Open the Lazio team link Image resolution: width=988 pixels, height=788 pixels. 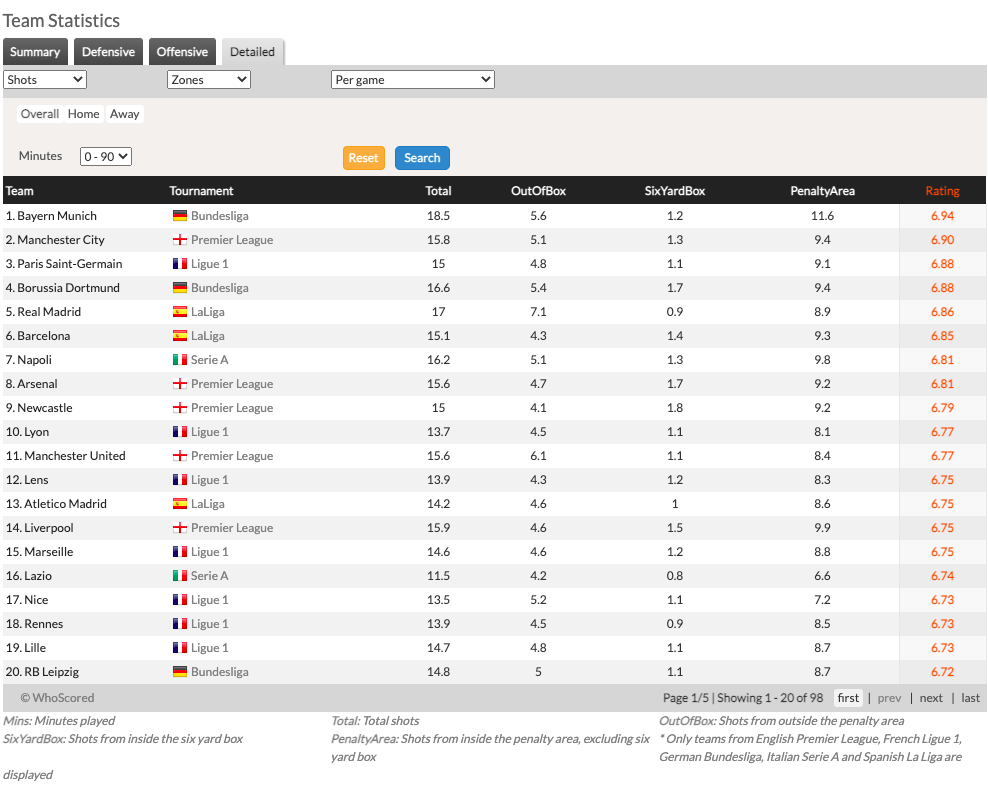[38, 576]
